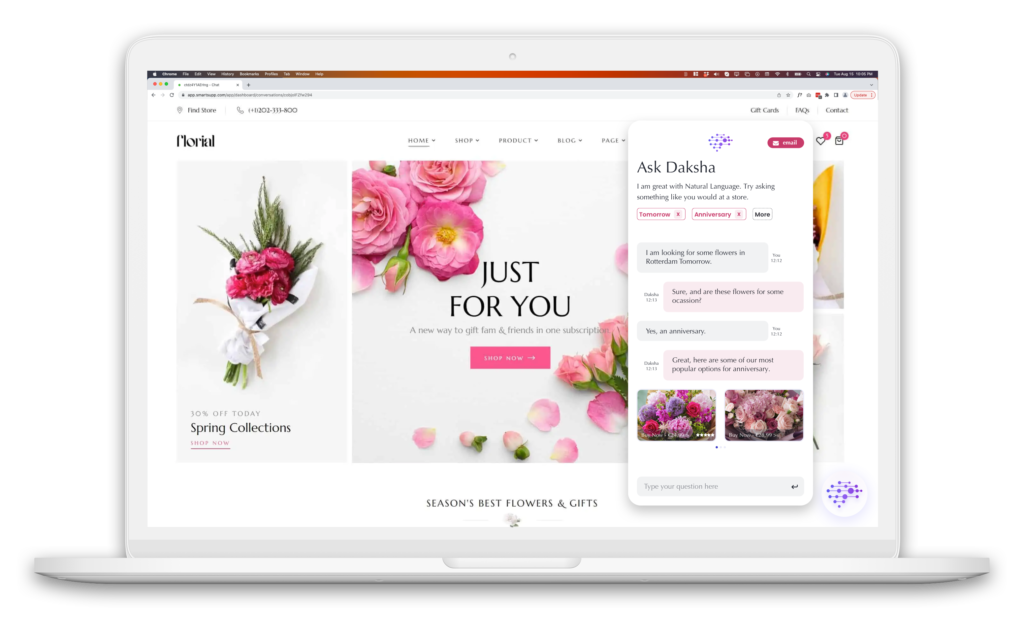The height and width of the screenshot is (619, 1024).
Task: Open the Gift Cards link
Action: (764, 110)
